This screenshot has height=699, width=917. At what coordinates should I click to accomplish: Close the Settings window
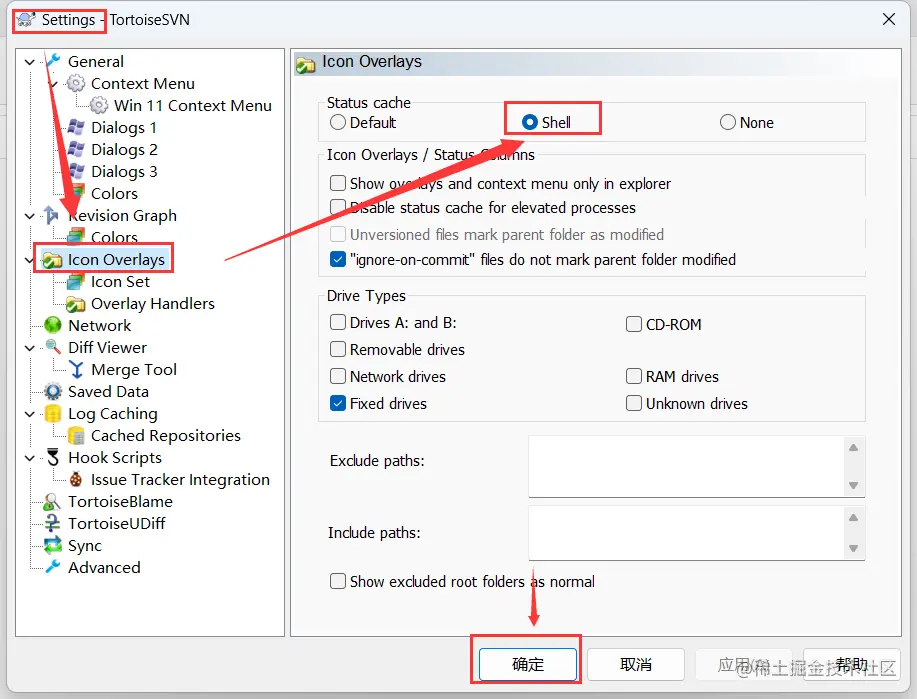[889, 19]
